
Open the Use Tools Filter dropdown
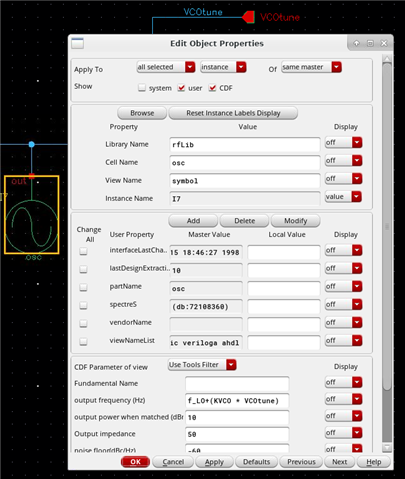coord(202,365)
